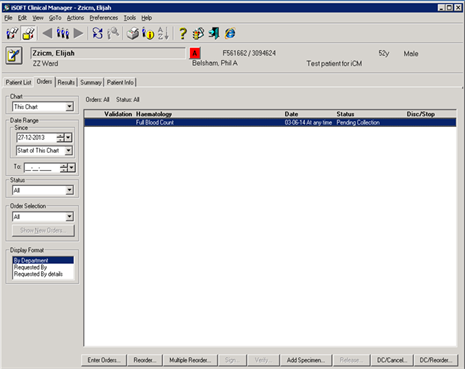The image size is (465, 369).
Task: Open the GoTo menu
Action: click(x=55, y=18)
